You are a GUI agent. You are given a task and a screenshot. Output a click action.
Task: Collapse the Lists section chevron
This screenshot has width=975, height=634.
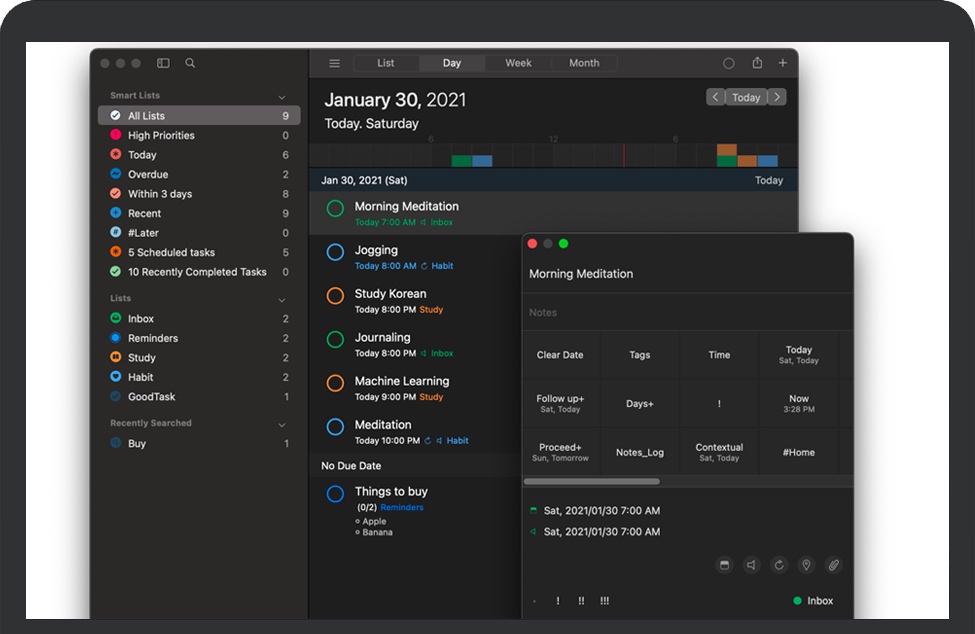click(x=282, y=300)
